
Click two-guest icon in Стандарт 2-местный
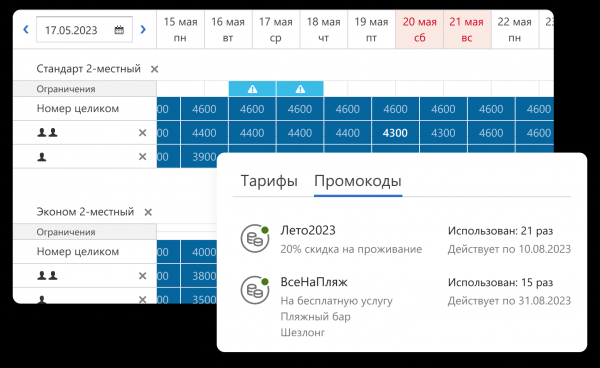[x=47, y=133]
